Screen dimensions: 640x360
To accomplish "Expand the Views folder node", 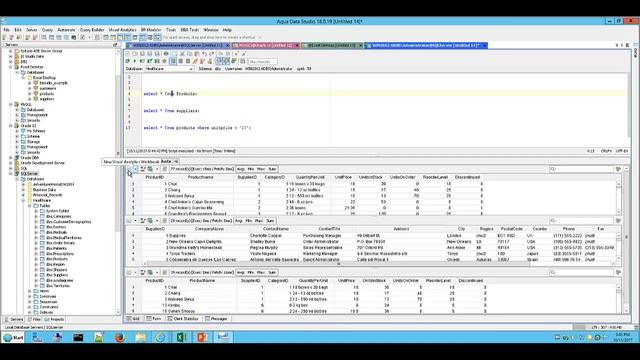I will (30, 291).
